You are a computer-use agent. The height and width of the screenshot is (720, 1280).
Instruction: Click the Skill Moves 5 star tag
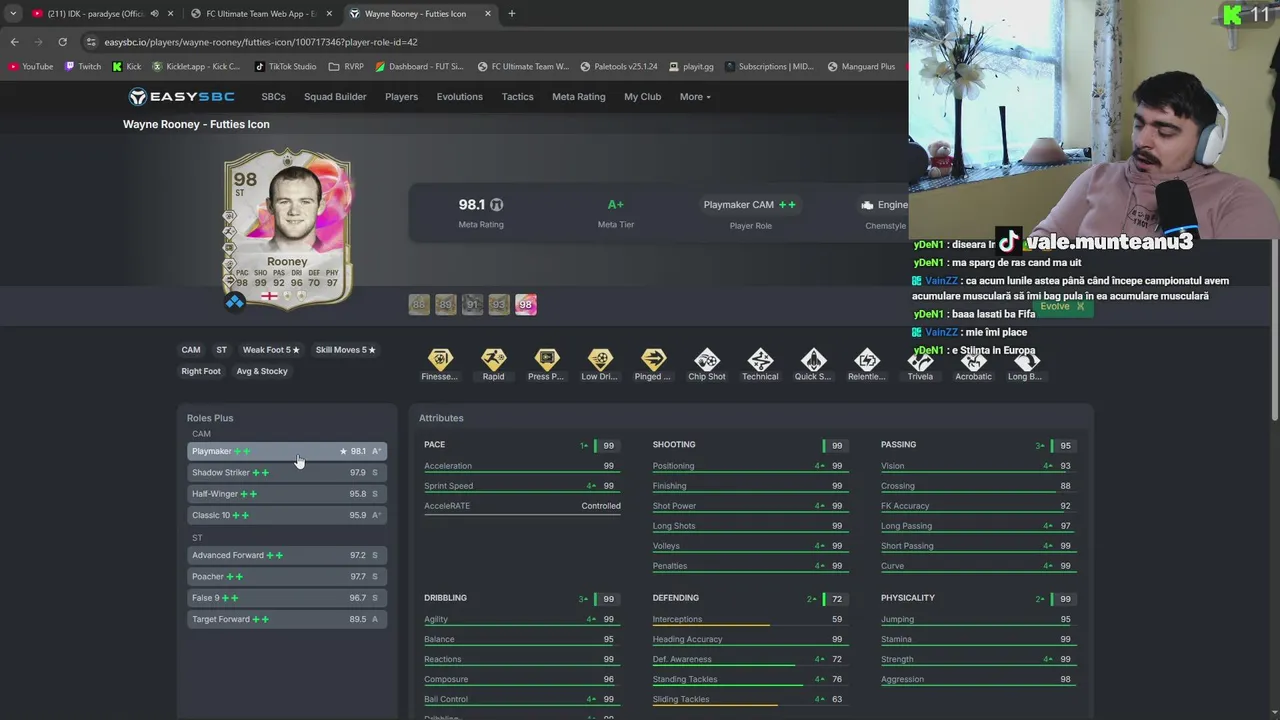346,350
